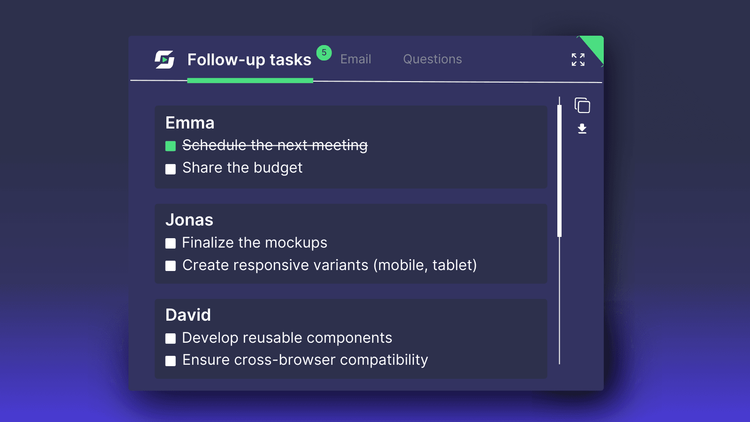Check the Share the budget task
The width and height of the screenshot is (750, 422).
171,169
